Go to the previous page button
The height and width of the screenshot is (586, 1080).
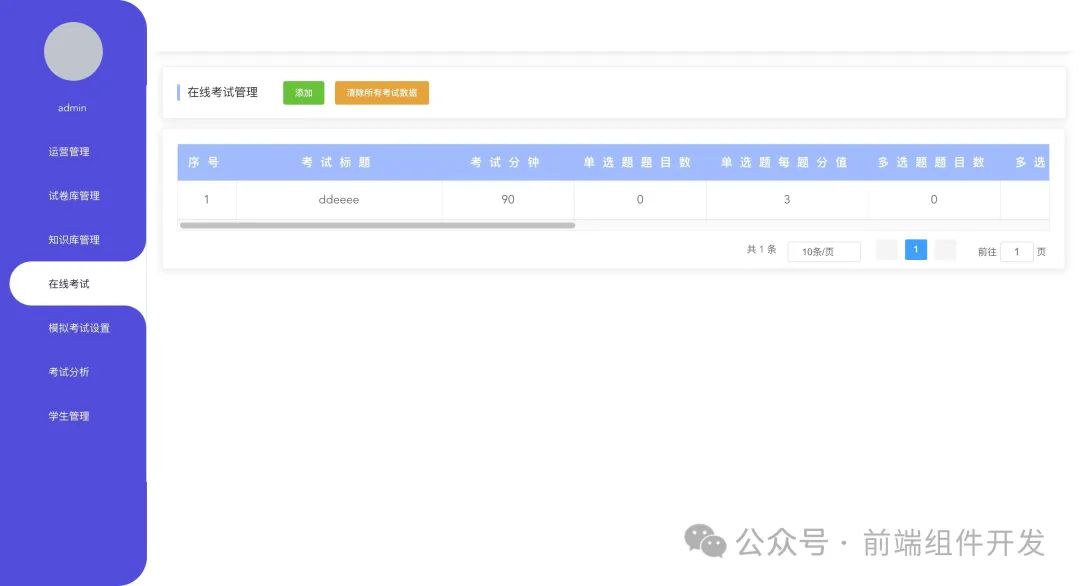coord(886,250)
